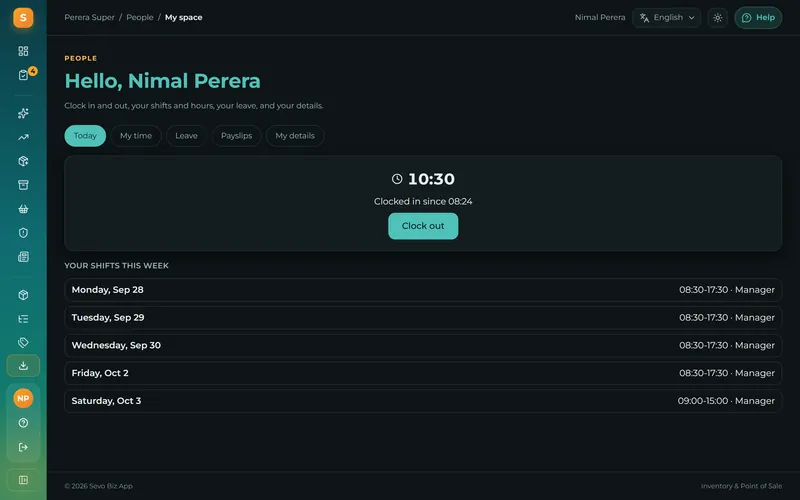Select the Monday, Sep 28 shift row
The height and width of the screenshot is (500, 800).
[x=423, y=290]
